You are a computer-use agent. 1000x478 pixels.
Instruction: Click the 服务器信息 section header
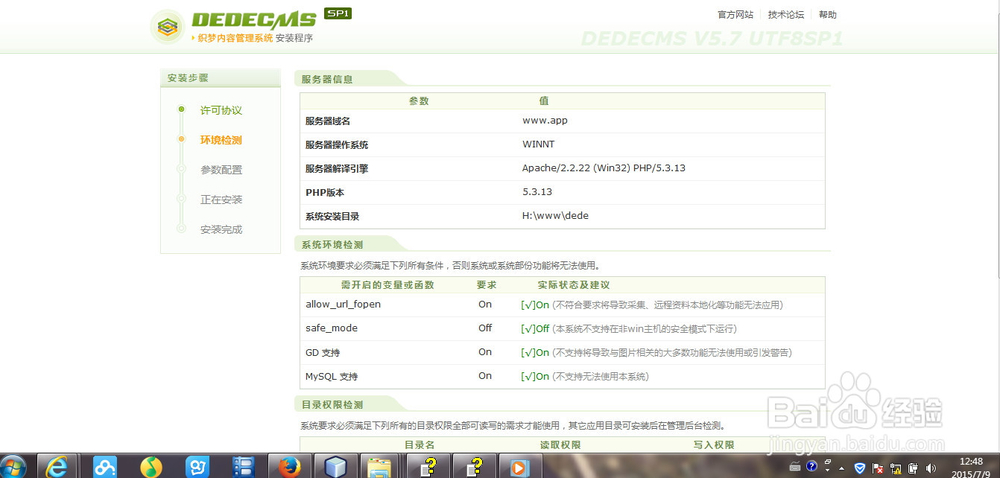327,80
